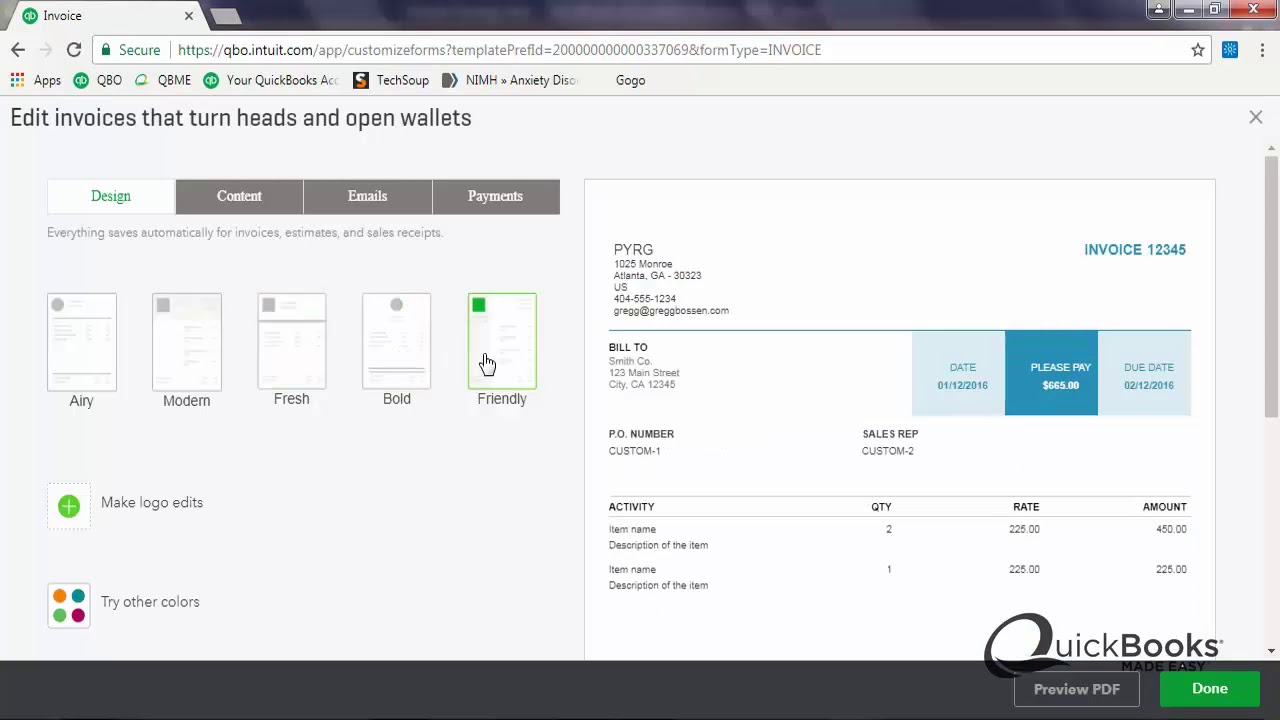Screen dimensions: 1280x720
Task: Click the scrollbar down arrow
Action: click(x=1271, y=651)
